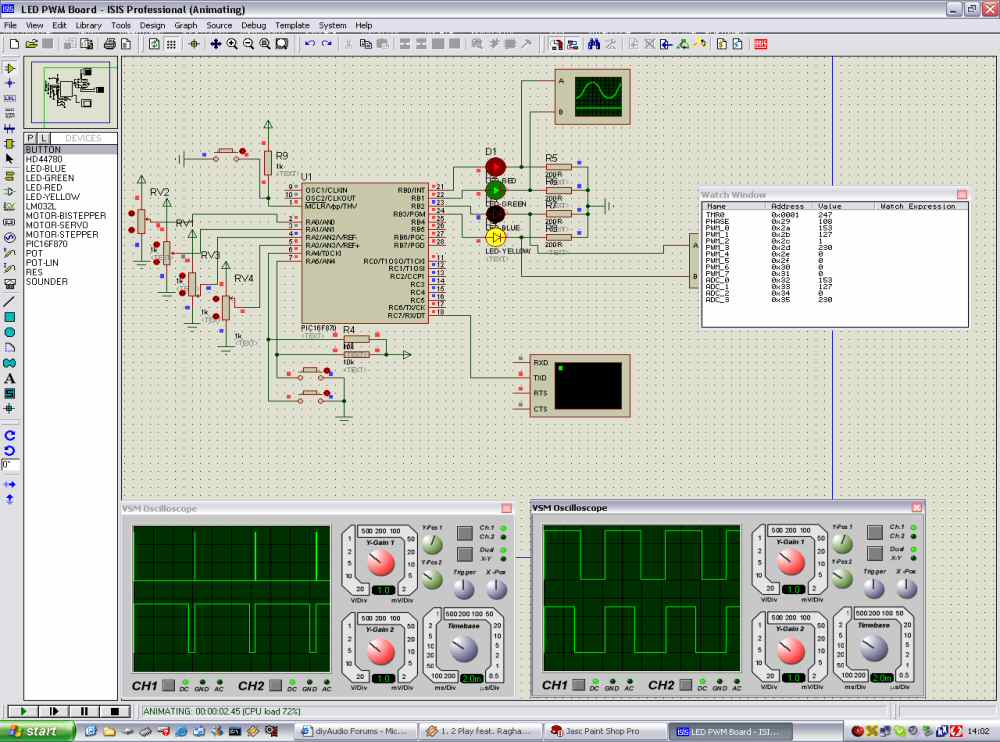This screenshot has height=742, width=1000.
Task: Select the 2D text 'A' tool
Action: pos(10,379)
